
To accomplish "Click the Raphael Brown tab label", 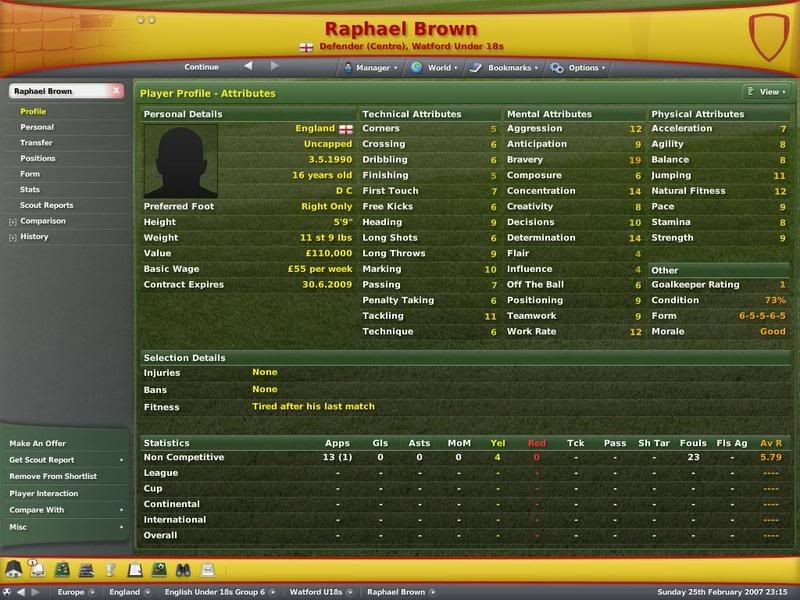I will (43, 91).
